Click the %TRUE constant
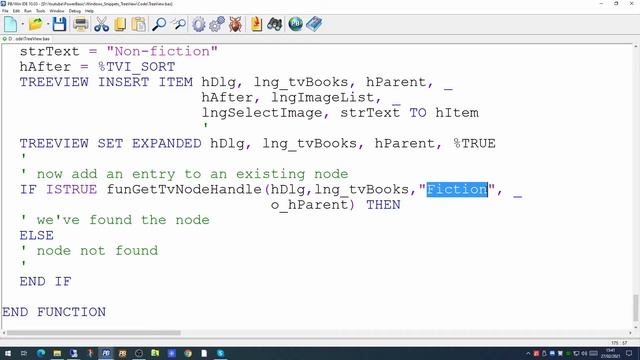This screenshot has width=640, height=360. pos(474,144)
